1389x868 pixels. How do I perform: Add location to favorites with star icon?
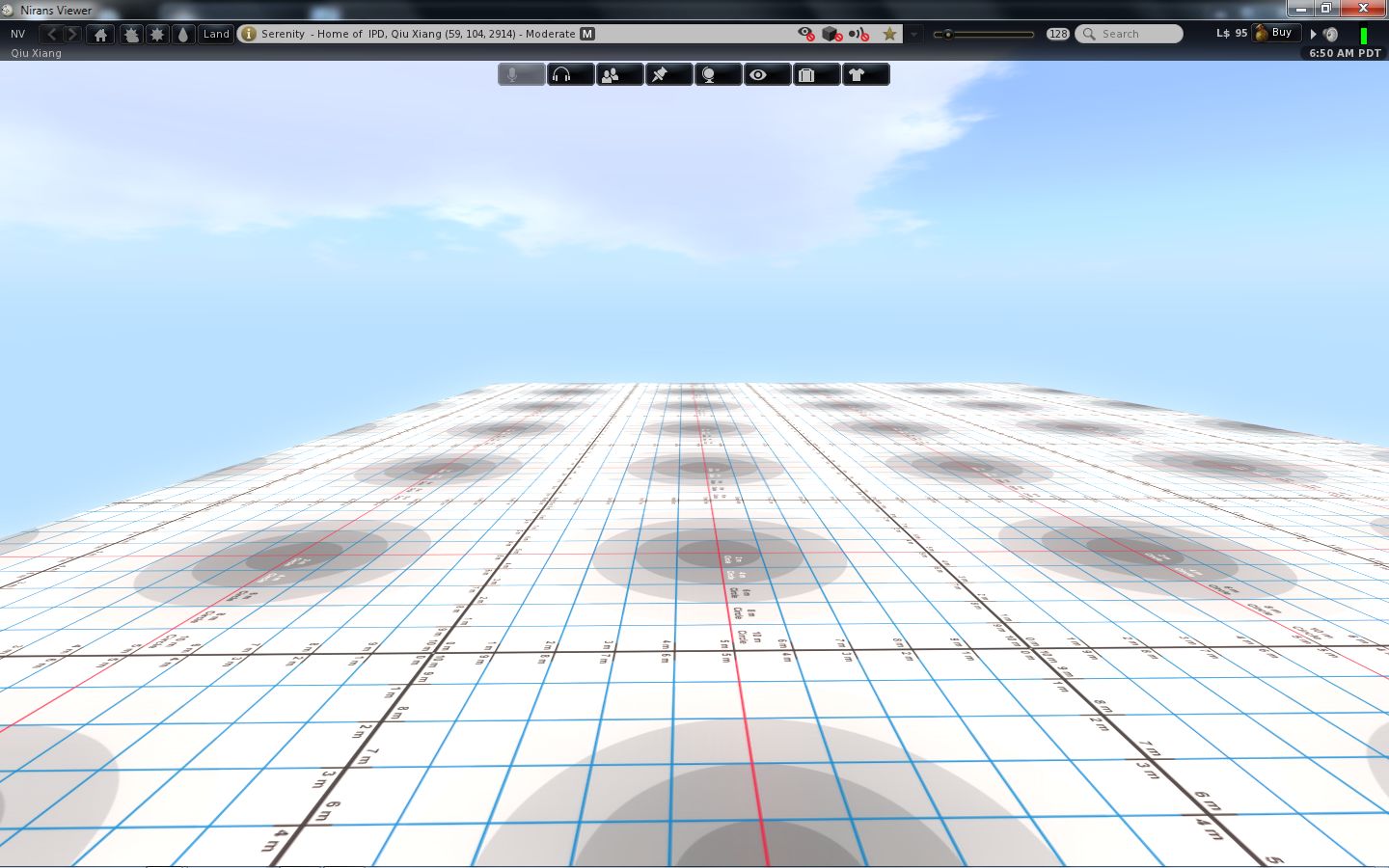(x=889, y=34)
